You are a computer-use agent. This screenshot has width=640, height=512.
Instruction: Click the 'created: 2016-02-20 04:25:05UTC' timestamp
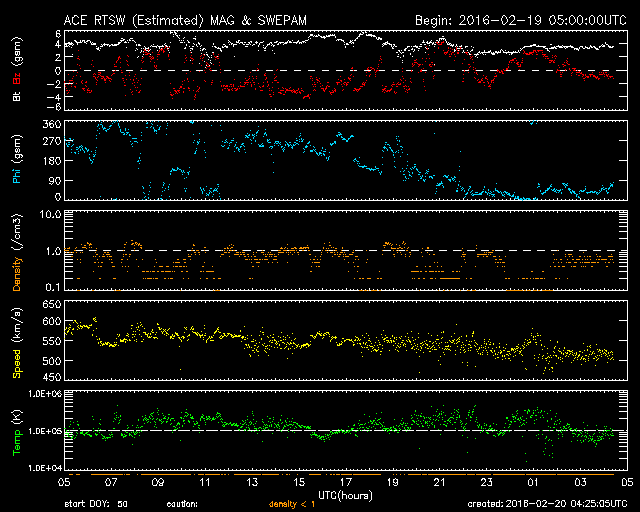(547, 504)
